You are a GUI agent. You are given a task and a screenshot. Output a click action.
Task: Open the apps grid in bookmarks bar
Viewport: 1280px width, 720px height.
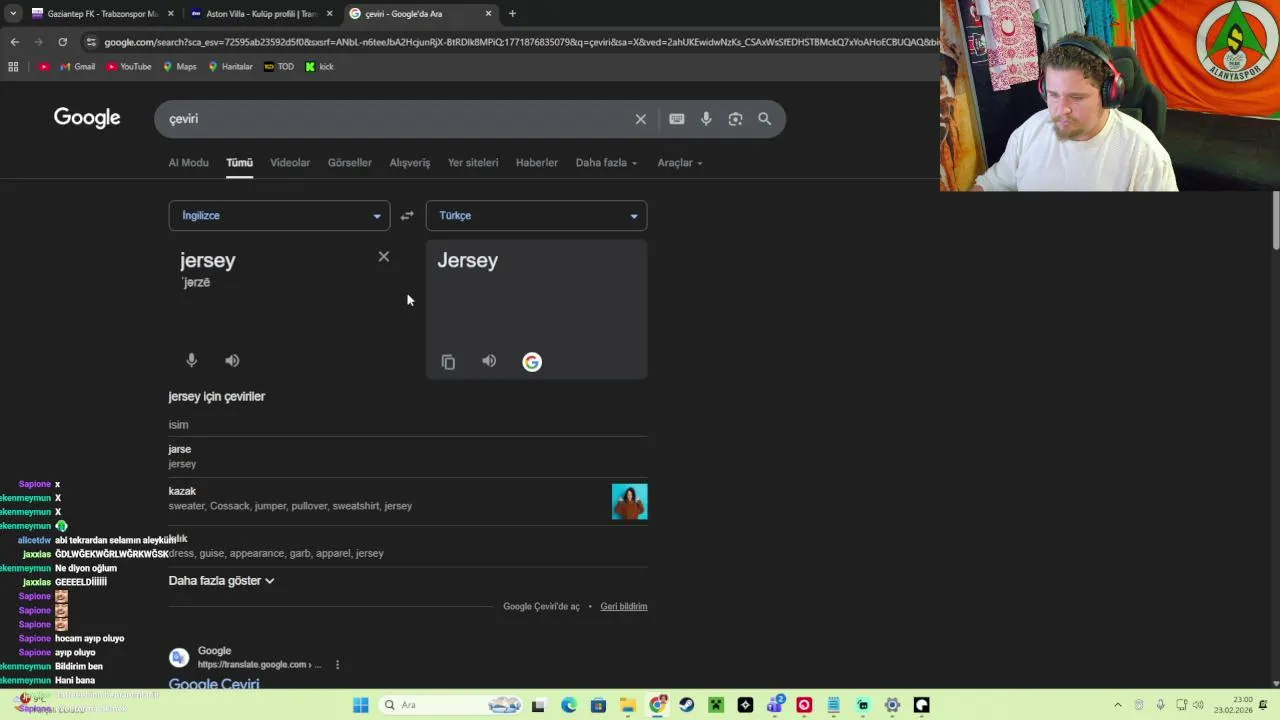13,67
